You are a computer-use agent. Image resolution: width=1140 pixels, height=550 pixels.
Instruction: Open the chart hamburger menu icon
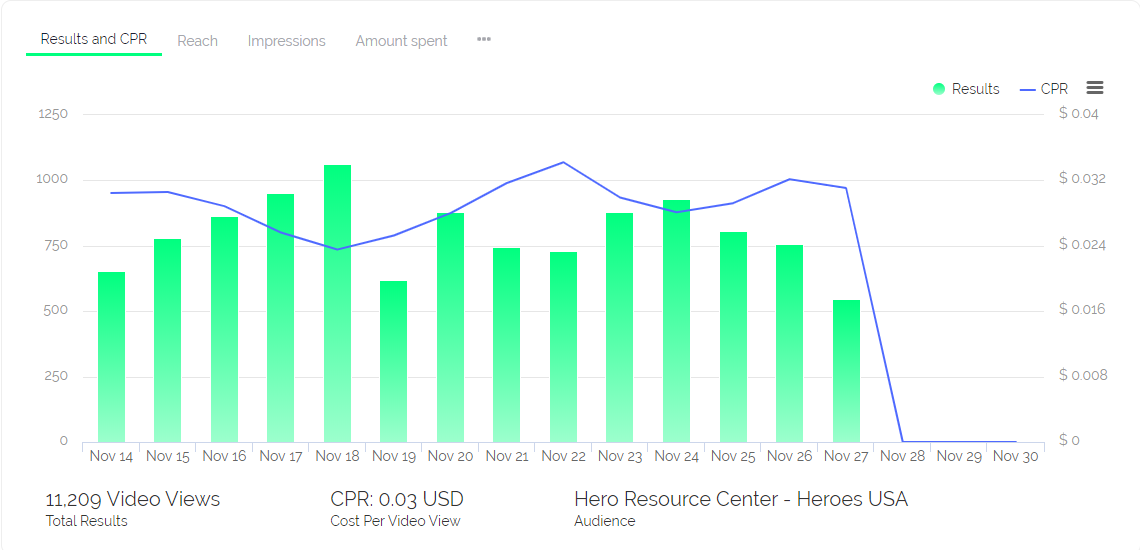pos(1095,89)
